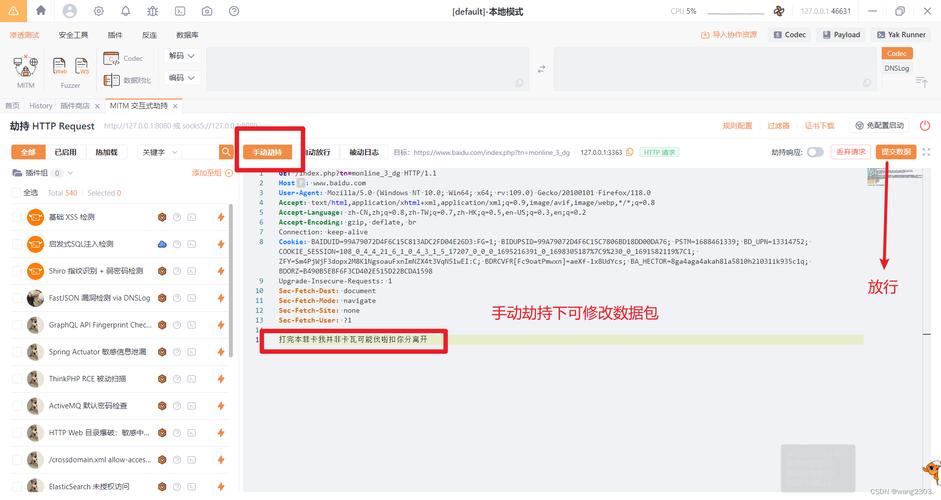Click the Web Fuzzer icon
This screenshot has height=500, width=941.
(59, 65)
